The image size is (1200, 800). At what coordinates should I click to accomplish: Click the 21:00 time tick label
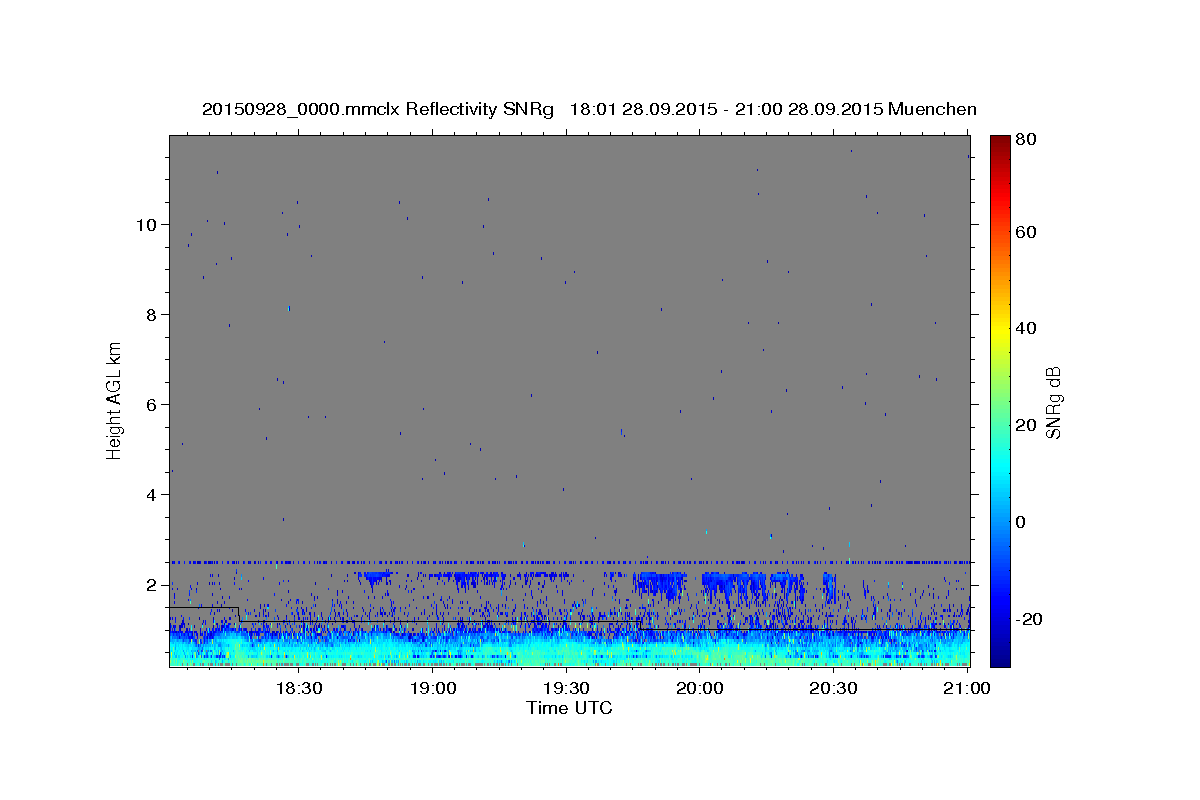(x=967, y=689)
